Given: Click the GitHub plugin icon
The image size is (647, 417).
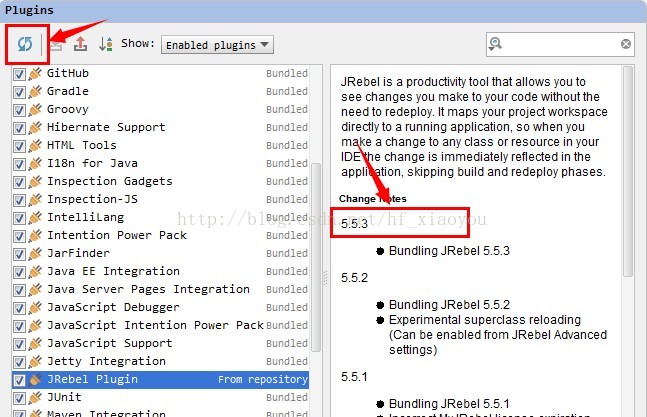Looking at the screenshot, I should pos(35,74).
